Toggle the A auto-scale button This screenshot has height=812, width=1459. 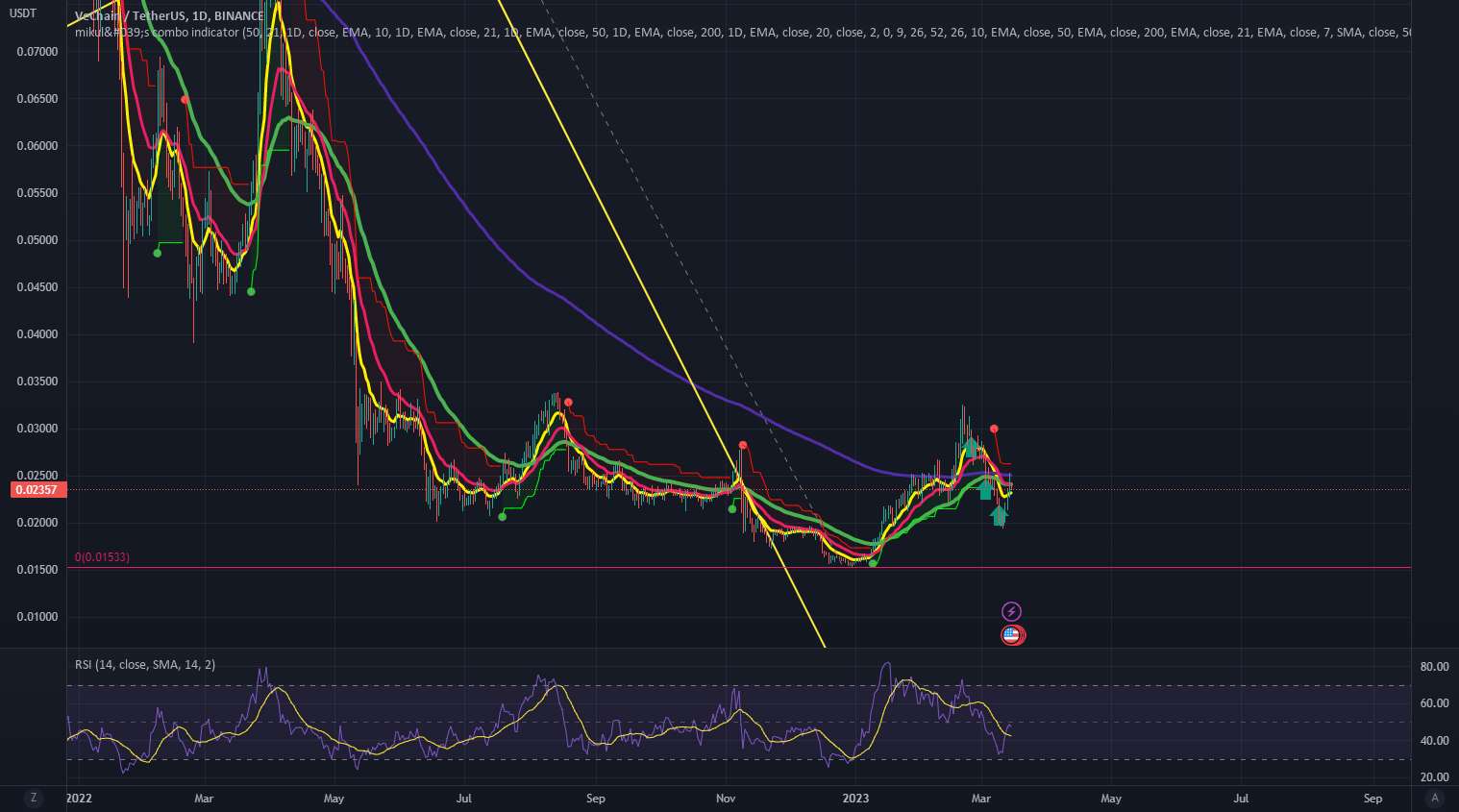point(1435,798)
